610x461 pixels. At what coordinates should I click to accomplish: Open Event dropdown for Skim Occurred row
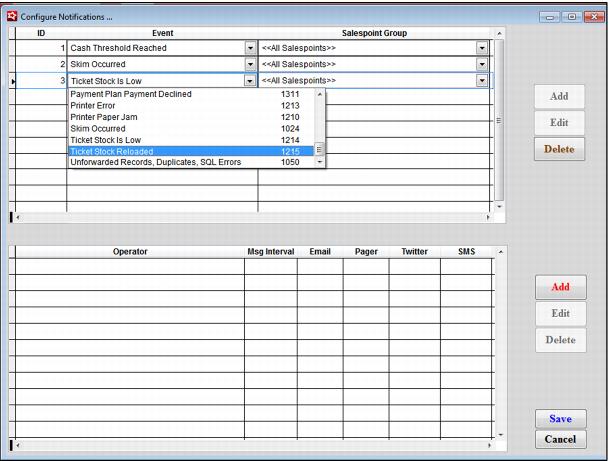[x=250, y=64]
